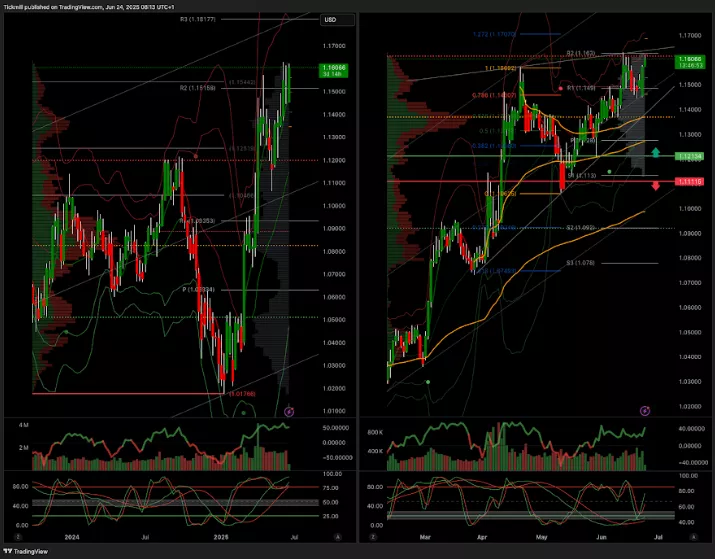Click the red down arrow marker

[x=655, y=185]
